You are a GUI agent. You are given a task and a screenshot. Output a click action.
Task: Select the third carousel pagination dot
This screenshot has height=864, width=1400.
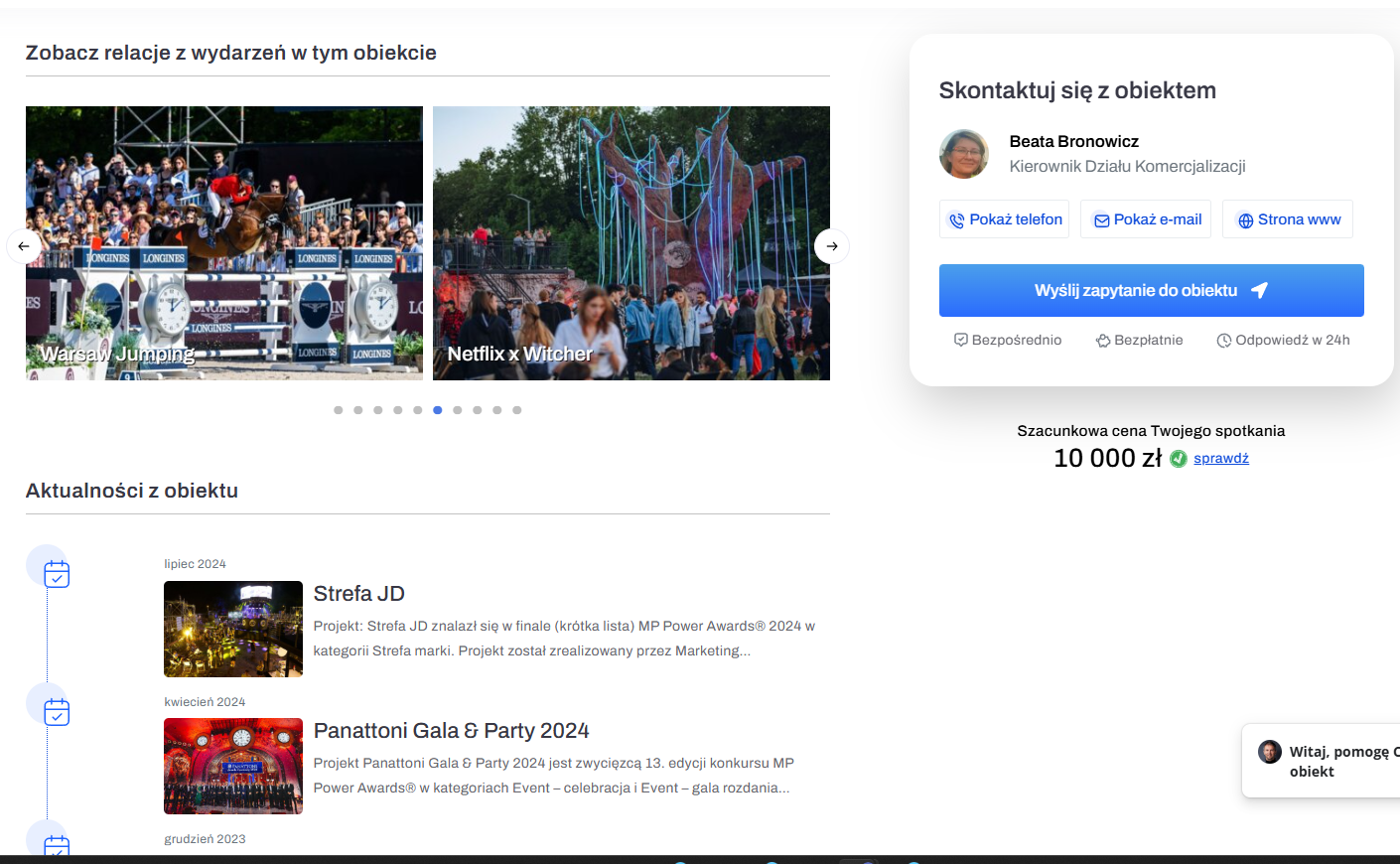pyautogui.click(x=378, y=410)
